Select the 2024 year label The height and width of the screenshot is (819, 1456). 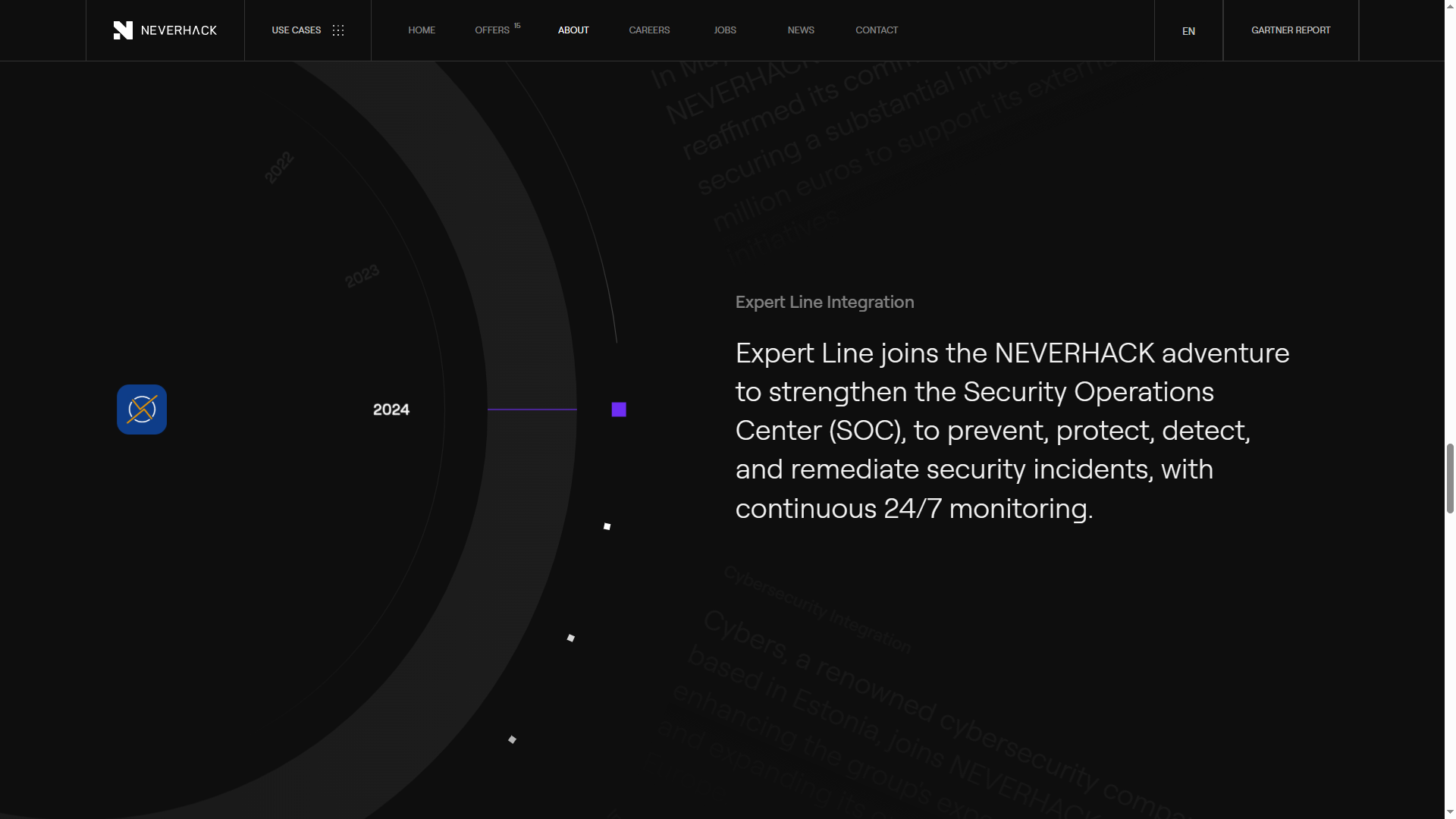[391, 409]
